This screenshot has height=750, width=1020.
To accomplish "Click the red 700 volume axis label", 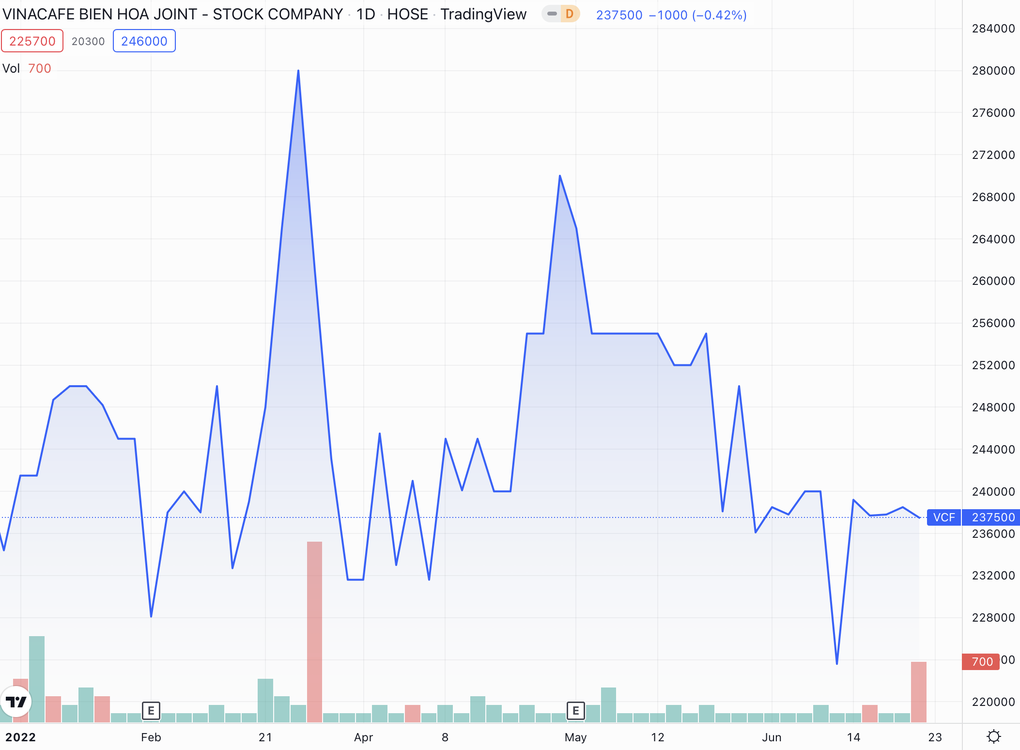I will tap(982, 662).
